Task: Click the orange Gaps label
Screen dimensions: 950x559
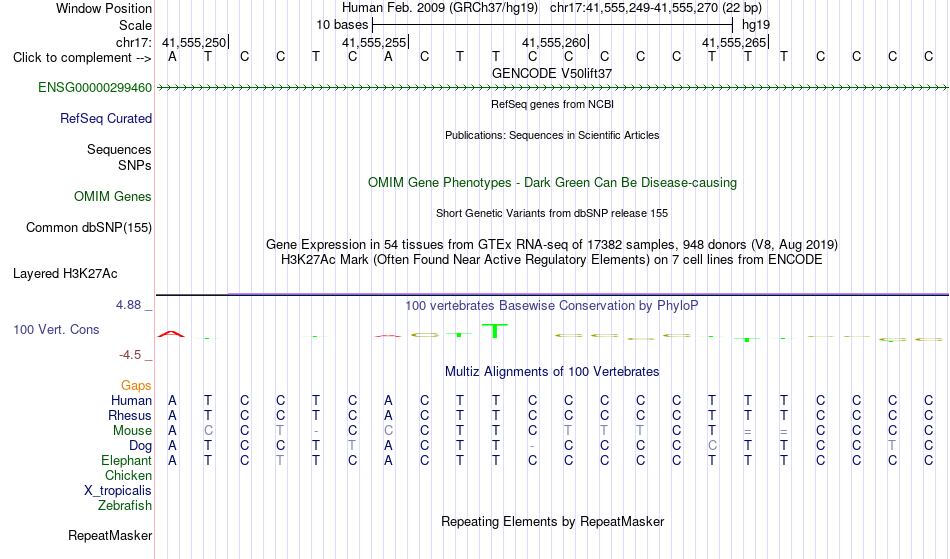Action: pyautogui.click(x=136, y=386)
